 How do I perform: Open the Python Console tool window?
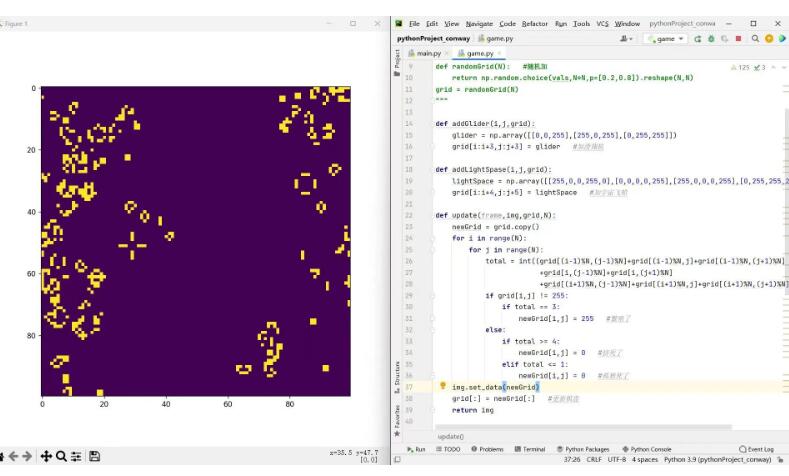point(651,451)
